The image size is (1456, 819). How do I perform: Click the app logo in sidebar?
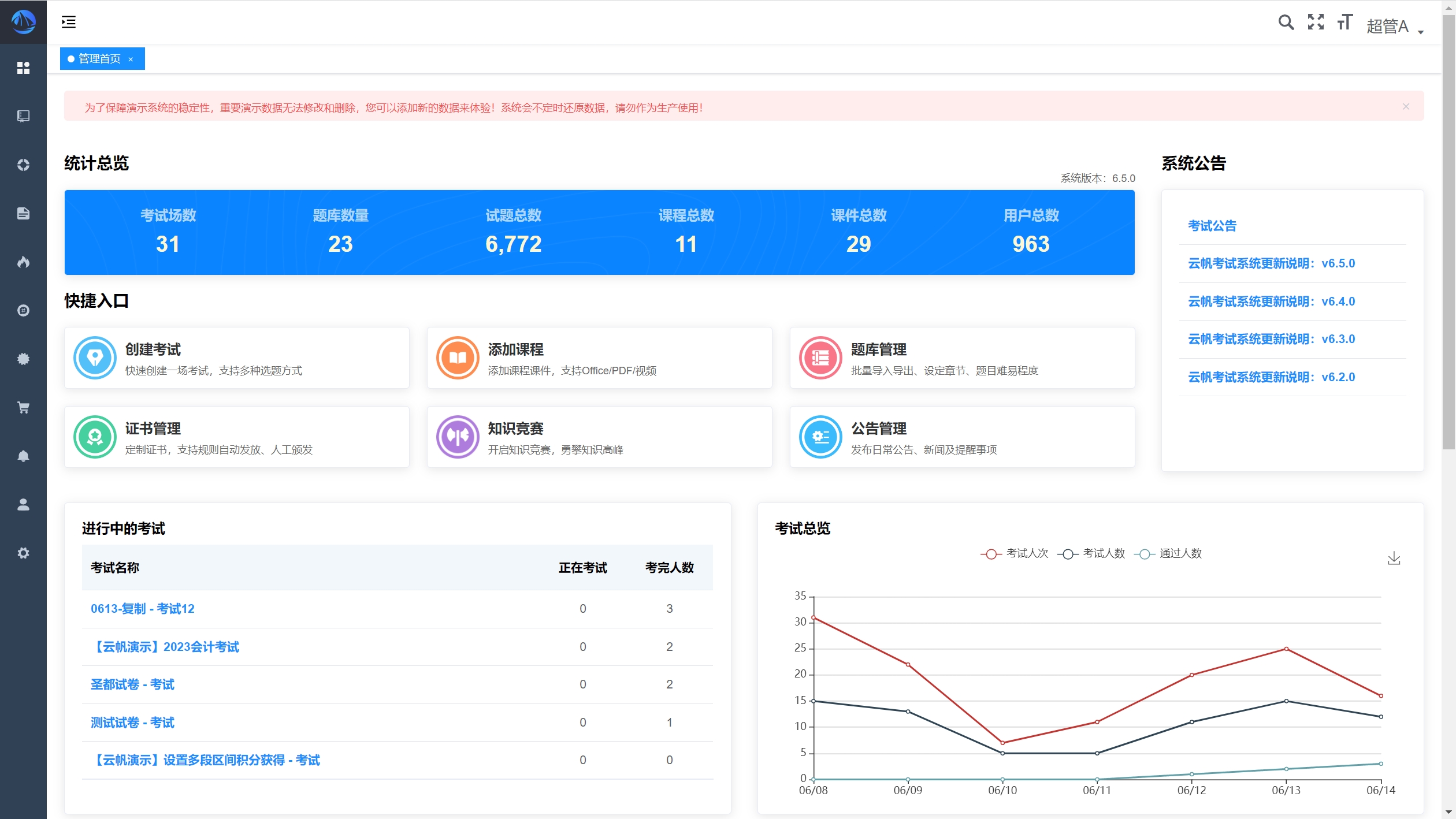pyautogui.click(x=23, y=22)
